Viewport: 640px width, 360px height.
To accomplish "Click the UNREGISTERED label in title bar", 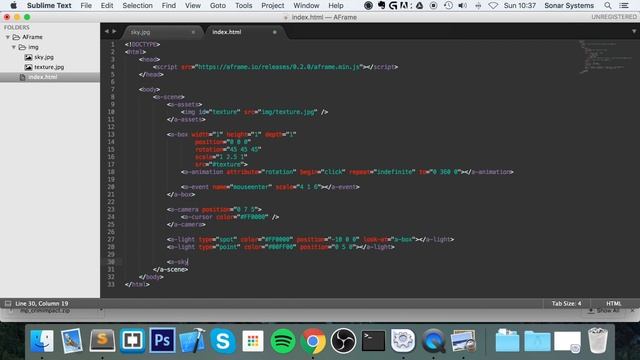I will (x=613, y=17).
